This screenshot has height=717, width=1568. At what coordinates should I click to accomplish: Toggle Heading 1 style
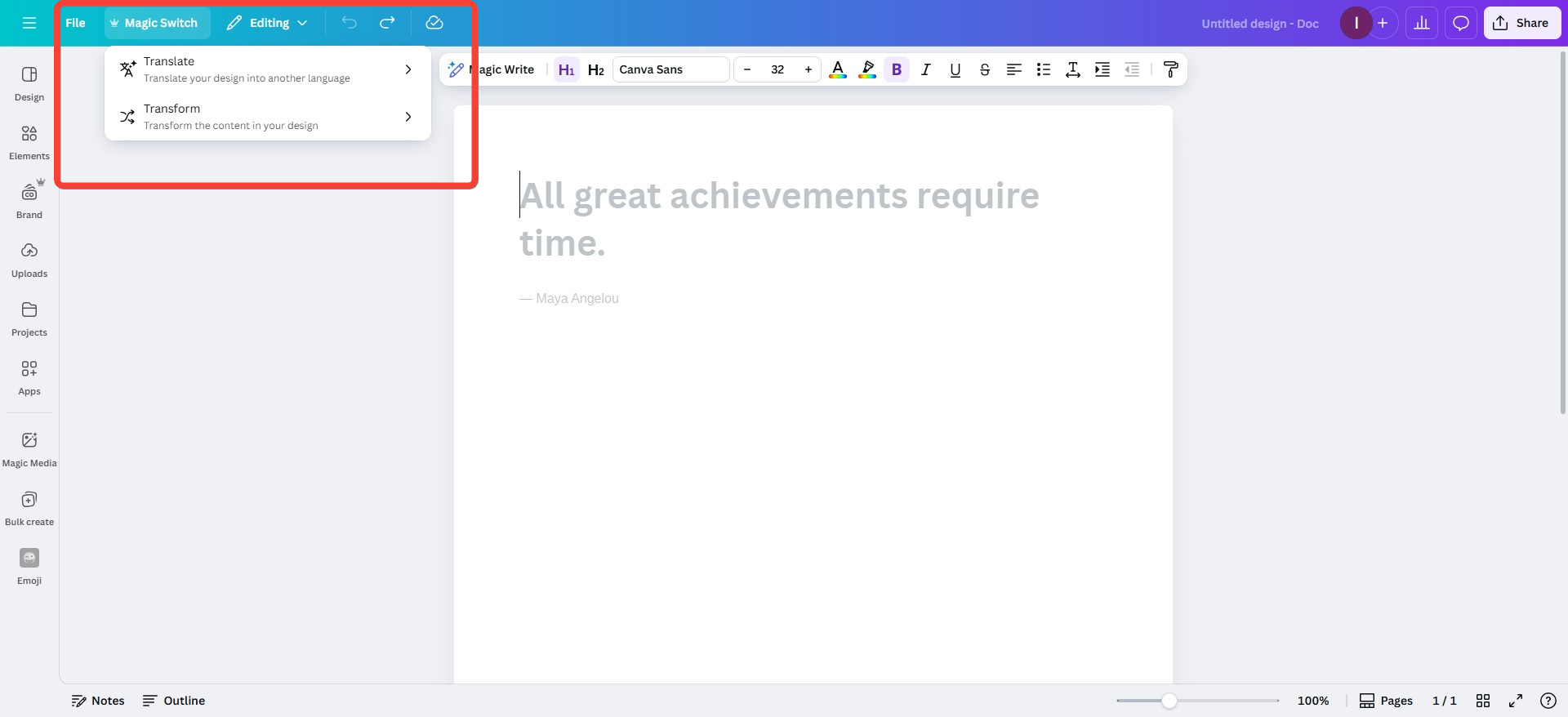567,69
